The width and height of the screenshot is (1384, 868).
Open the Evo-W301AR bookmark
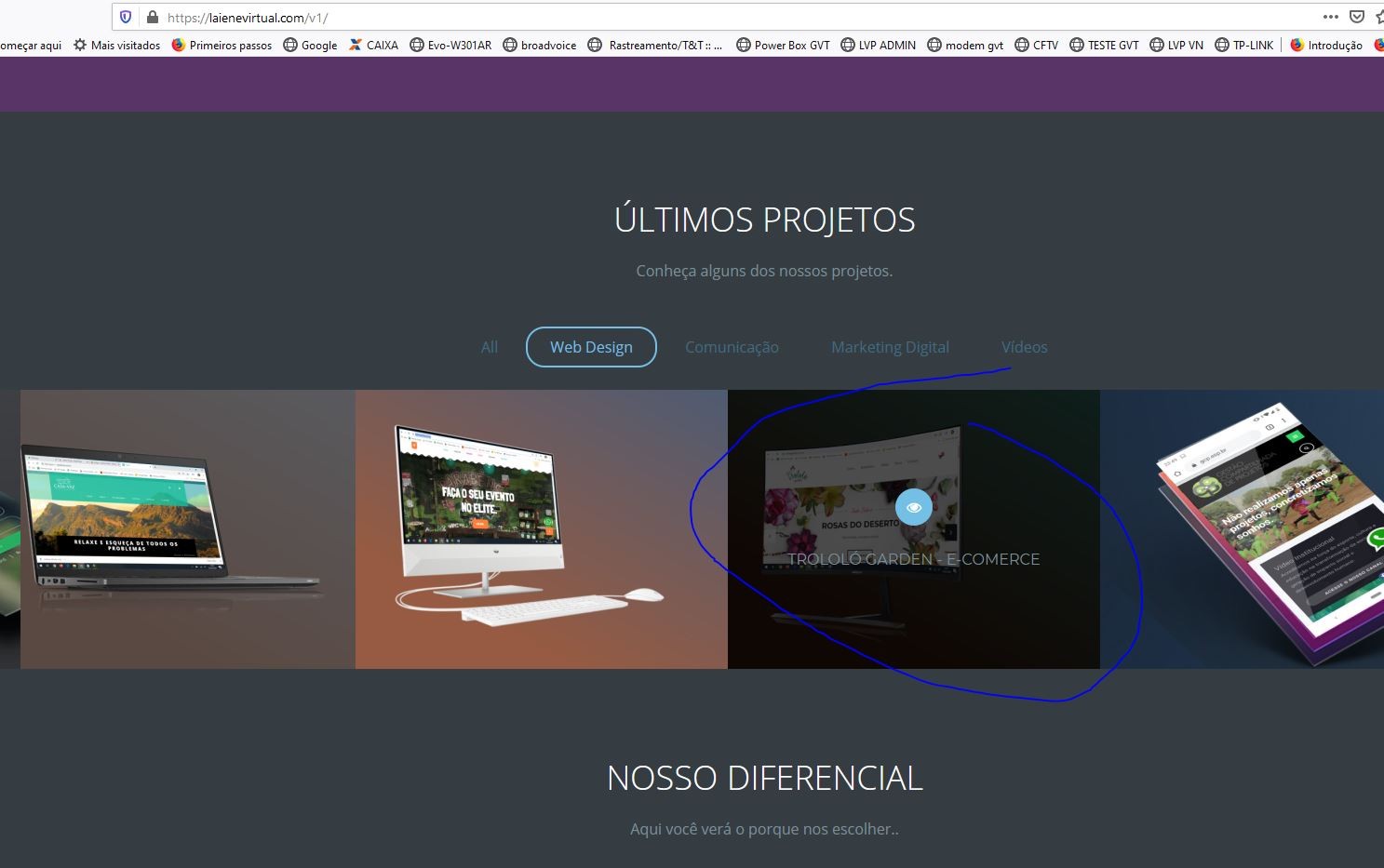coord(450,45)
